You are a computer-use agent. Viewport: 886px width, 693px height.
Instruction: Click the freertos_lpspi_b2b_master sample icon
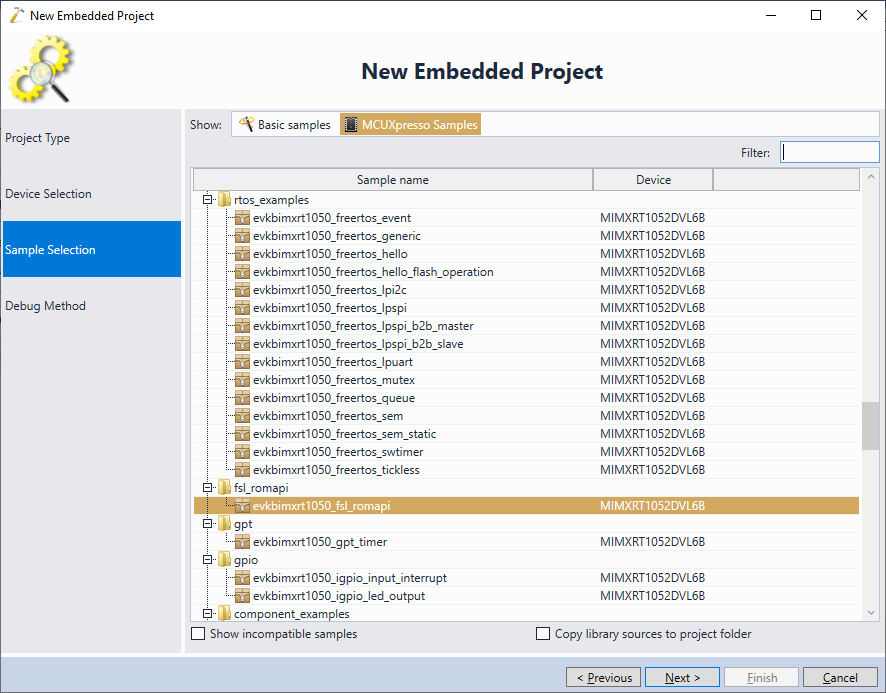[242, 326]
